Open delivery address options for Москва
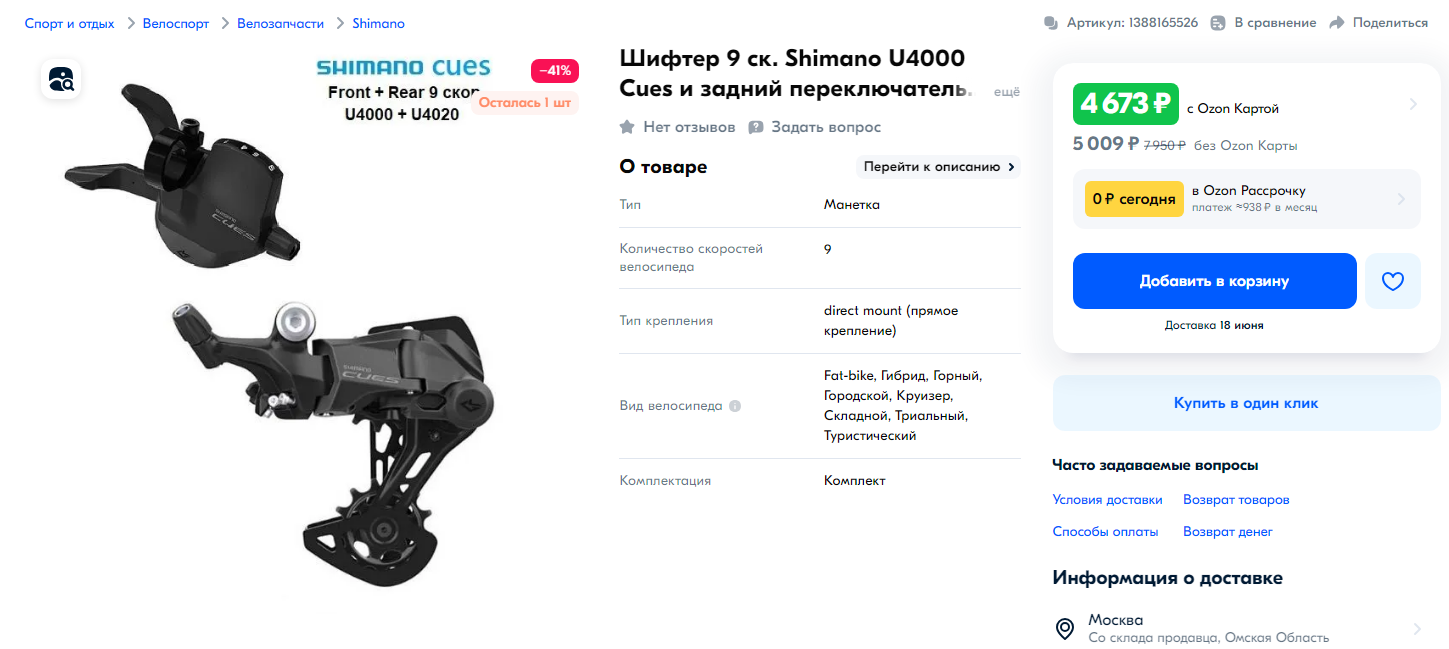This screenshot has height=649, width=1449. tap(1246, 629)
